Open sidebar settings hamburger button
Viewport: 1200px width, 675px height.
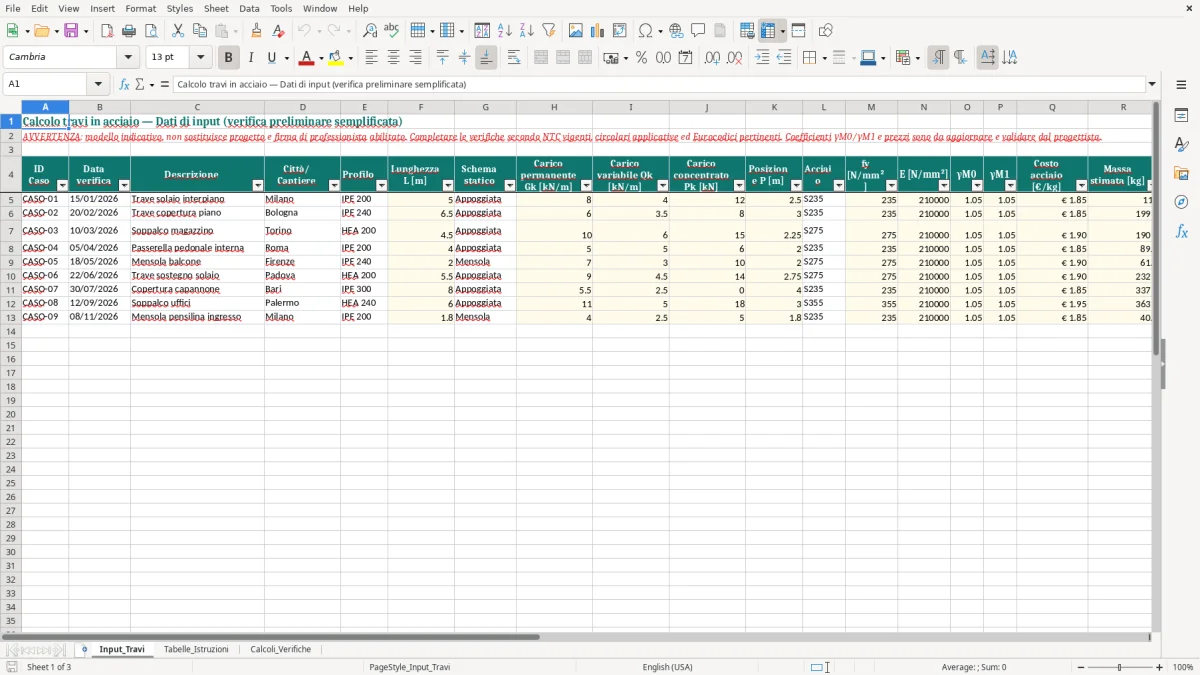[x=1181, y=84]
